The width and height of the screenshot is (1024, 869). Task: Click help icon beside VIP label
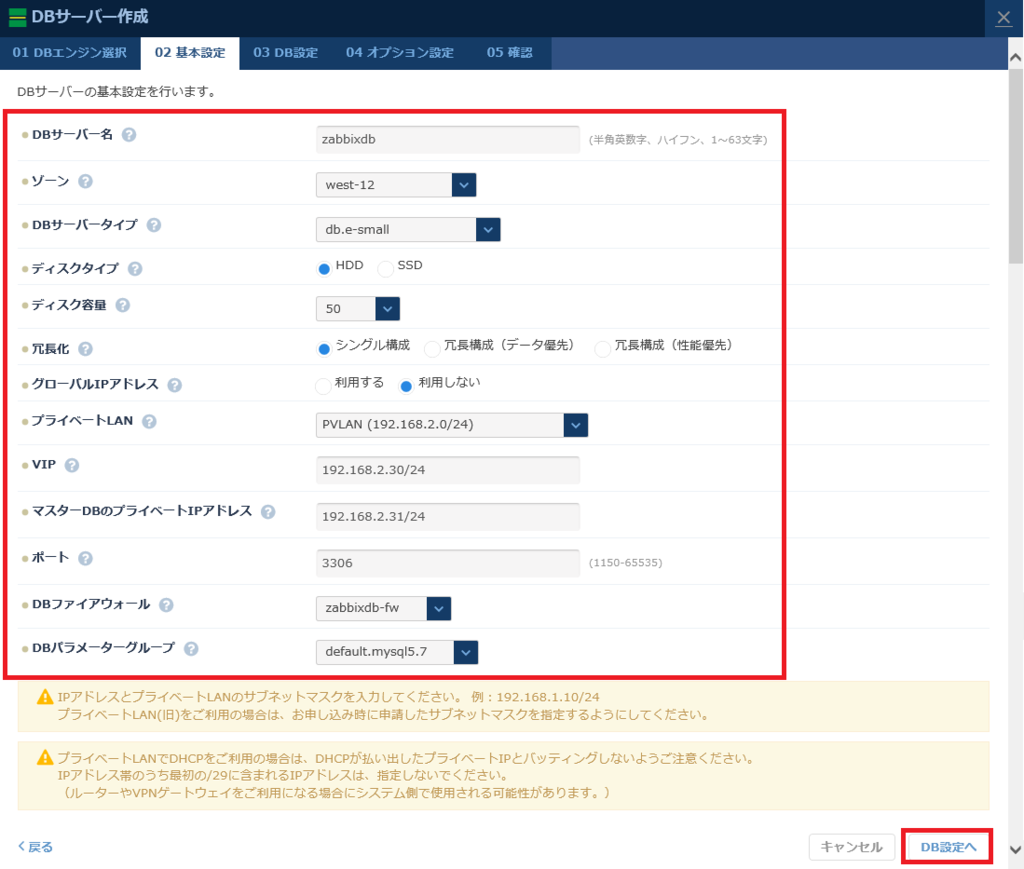click(x=72, y=465)
